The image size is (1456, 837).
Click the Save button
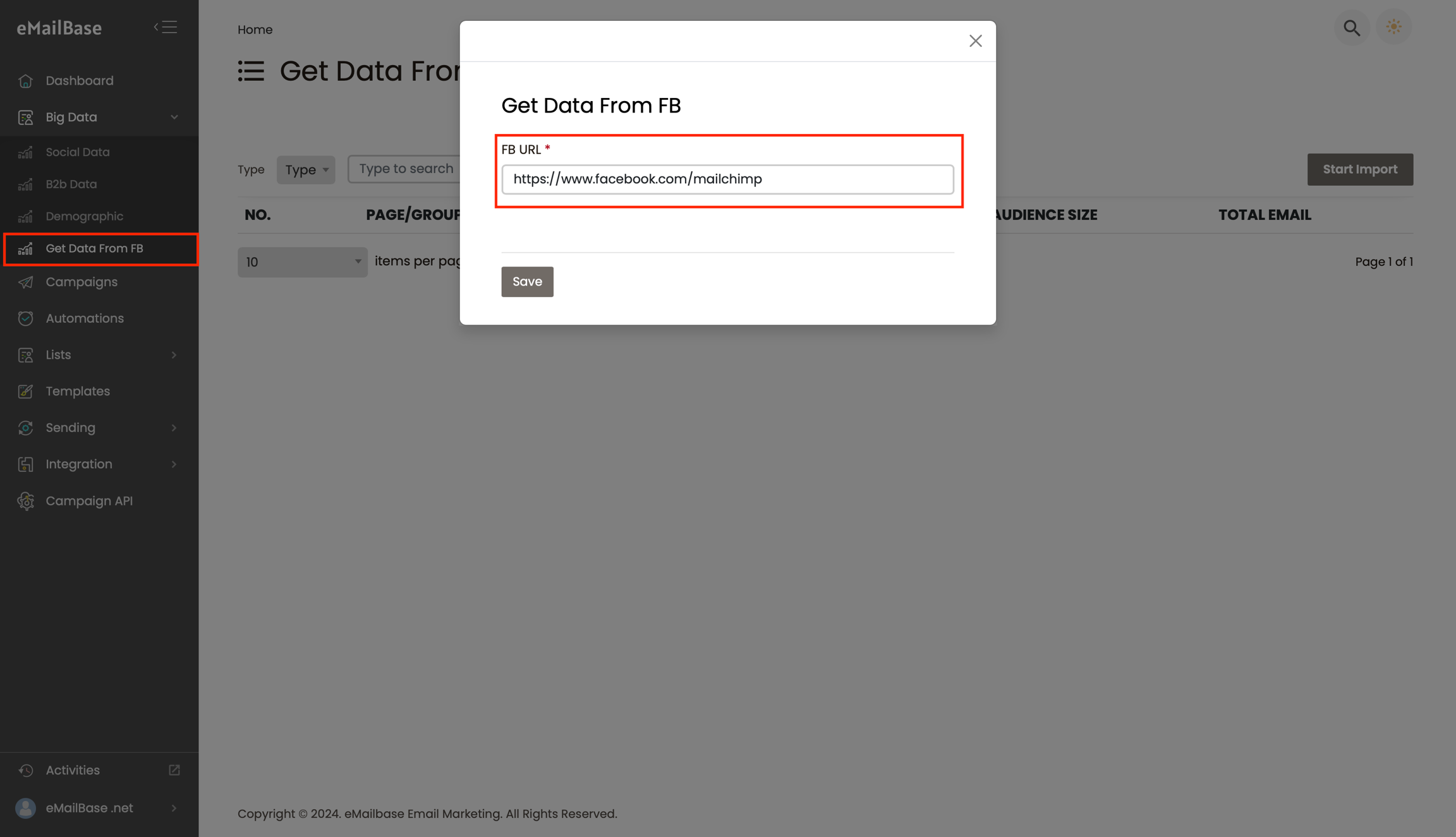coord(527,282)
